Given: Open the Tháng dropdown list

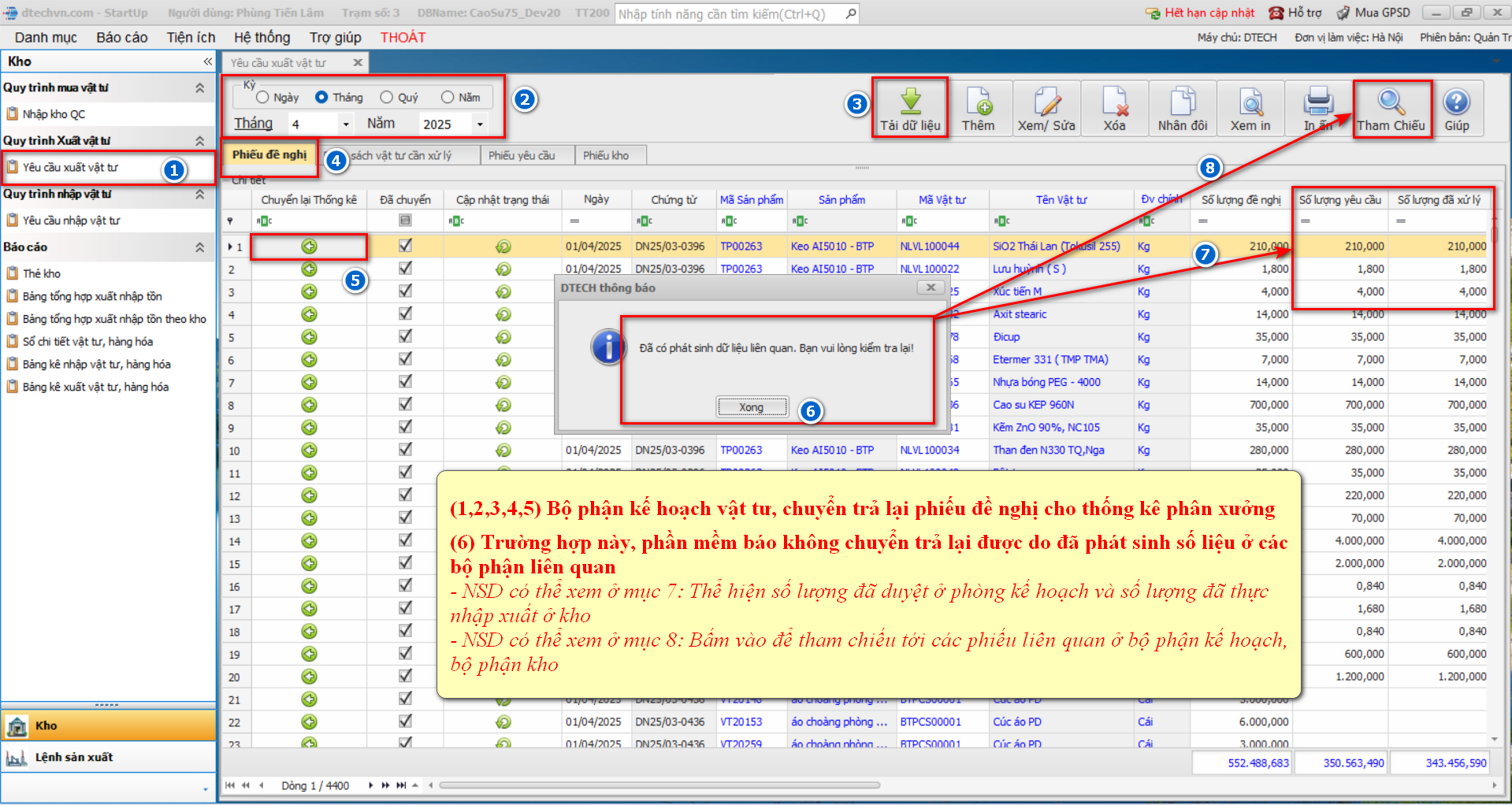Looking at the screenshot, I should point(346,124).
